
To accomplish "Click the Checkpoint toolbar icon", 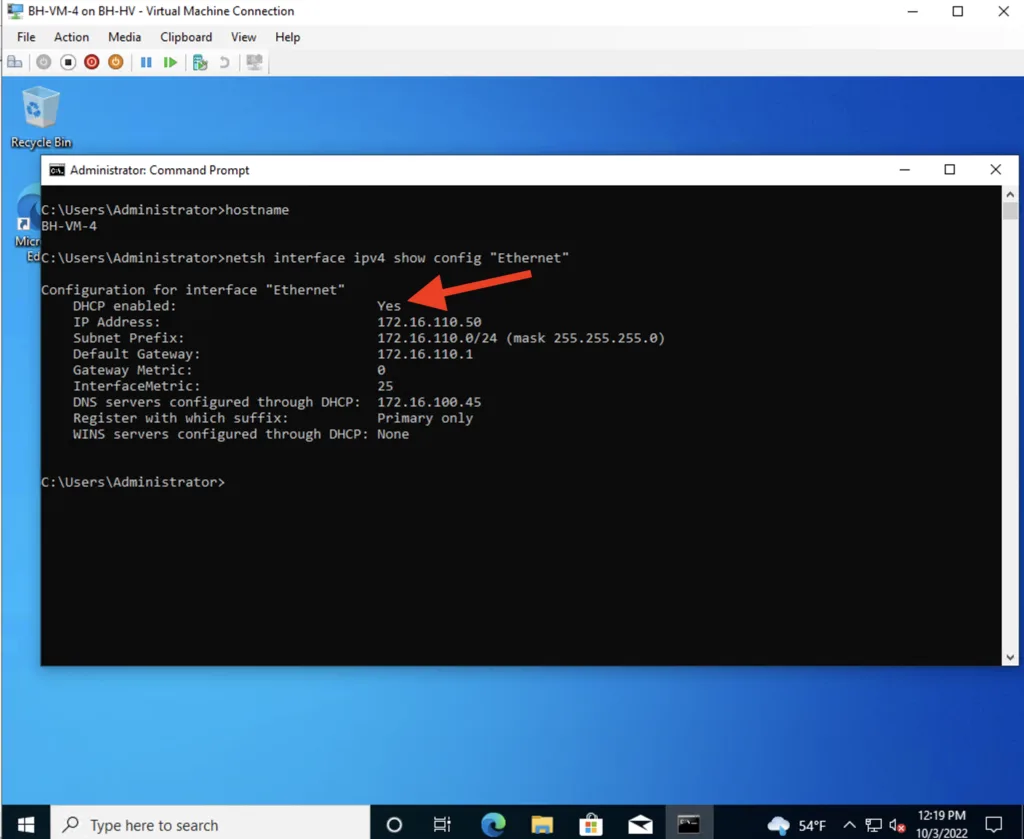I will coord(200,63).
